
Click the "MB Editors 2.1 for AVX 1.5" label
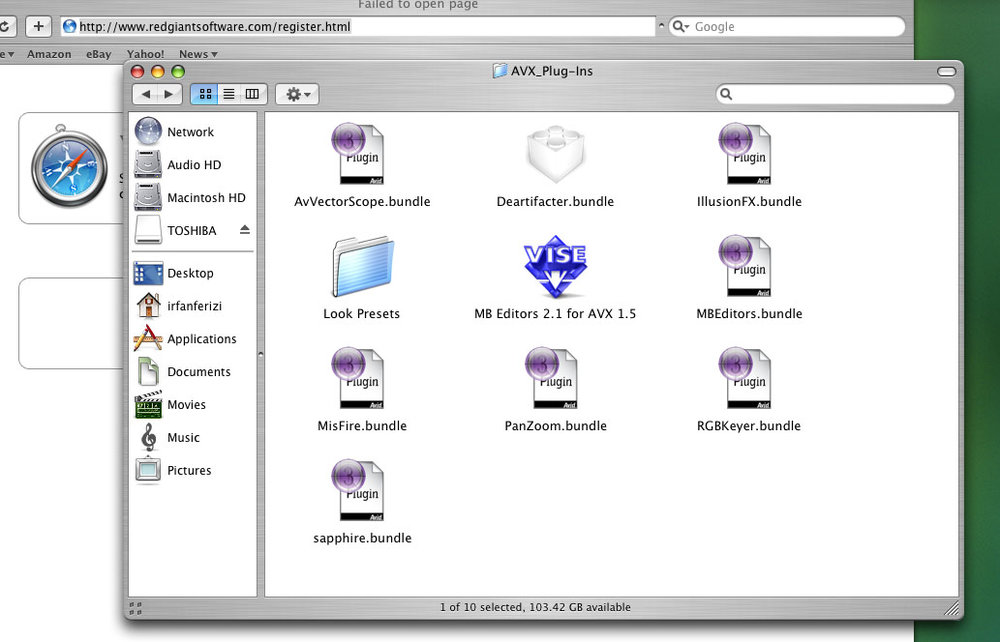[555, 314]
